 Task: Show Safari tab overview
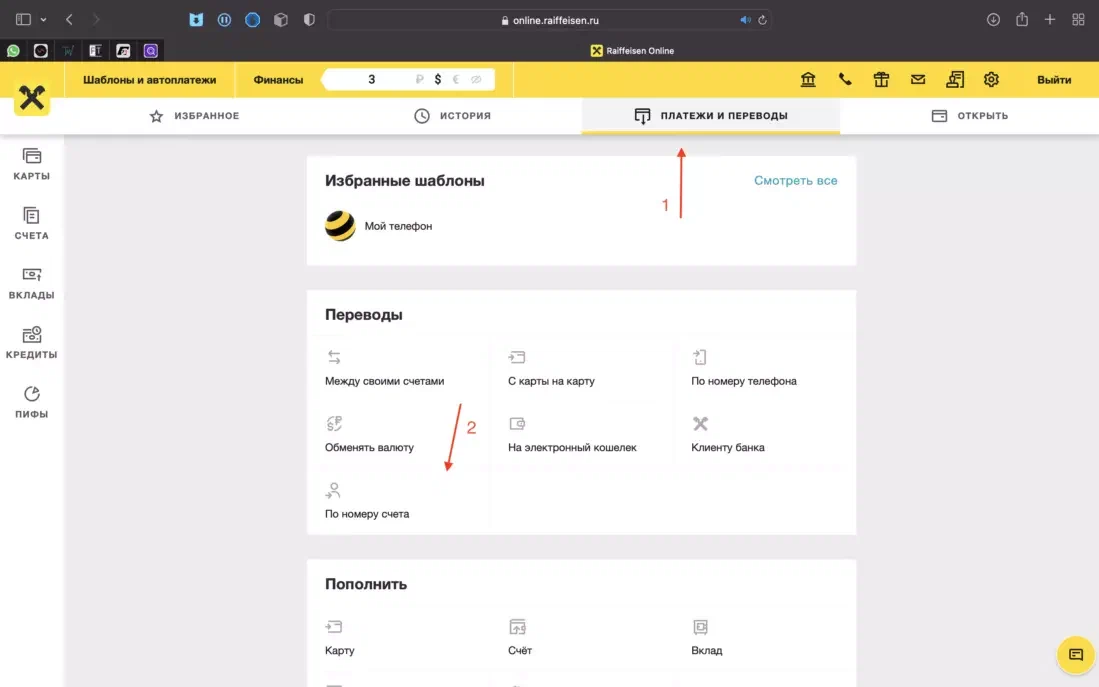(1079, 20)
